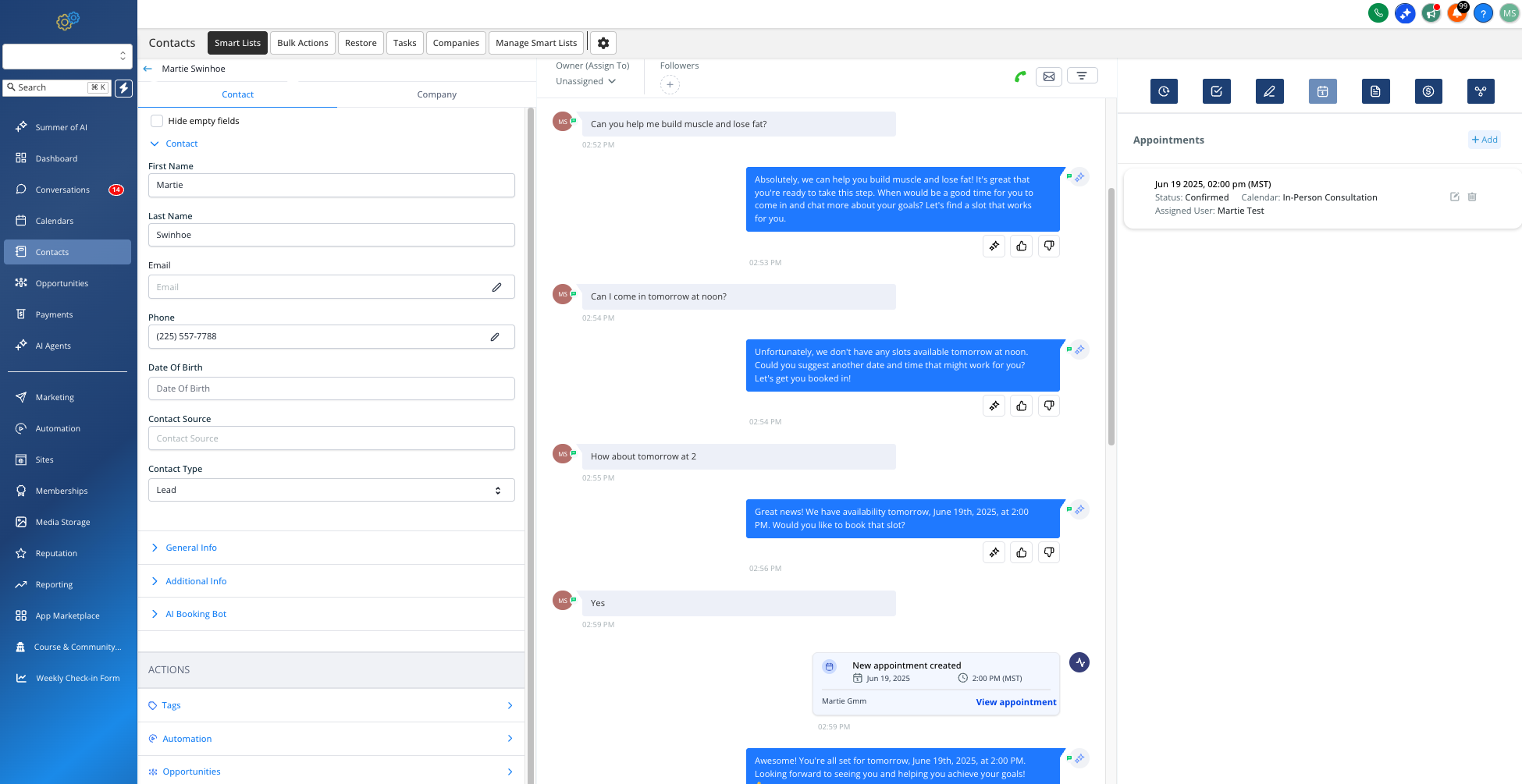
Task: Open the Associations panel icon
Action: [x=1481, y=91]
